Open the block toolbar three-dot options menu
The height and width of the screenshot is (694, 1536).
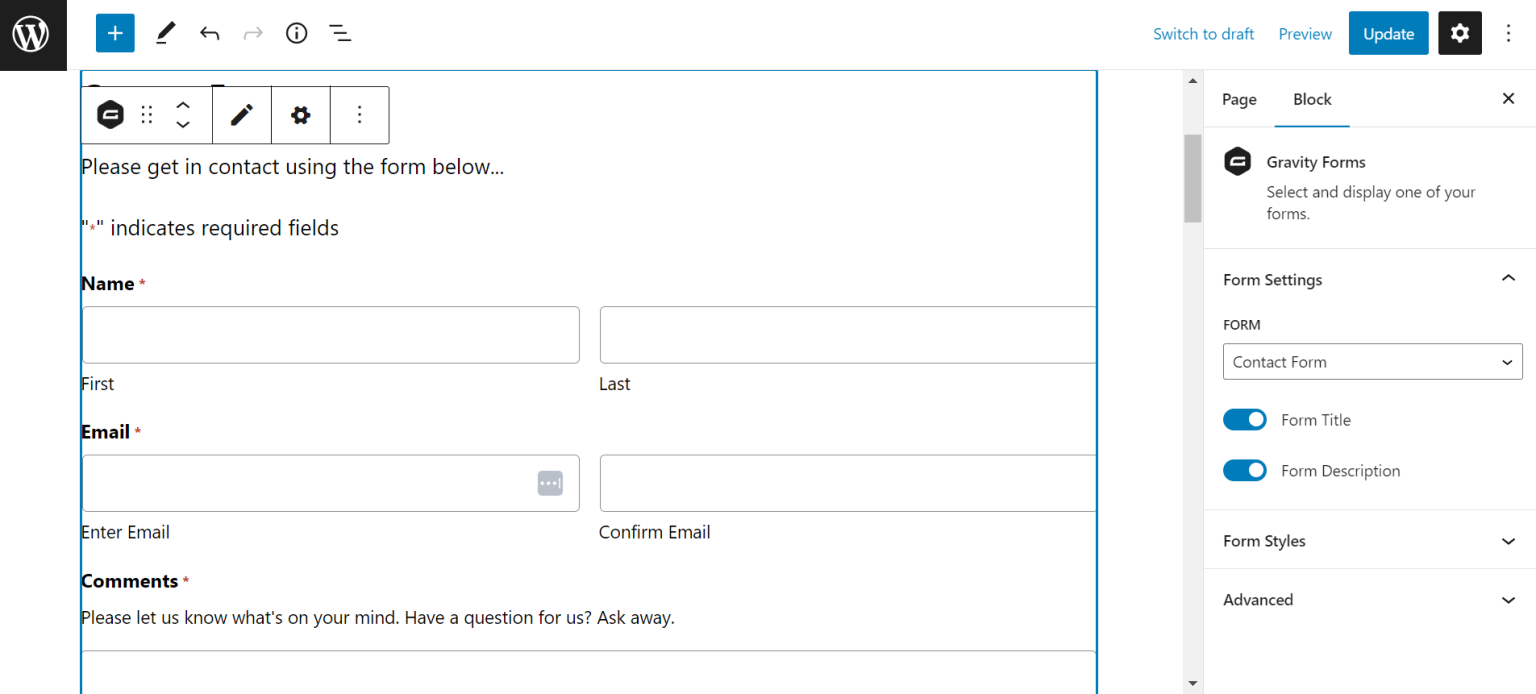pyautogui.click(x=360, y=115)
